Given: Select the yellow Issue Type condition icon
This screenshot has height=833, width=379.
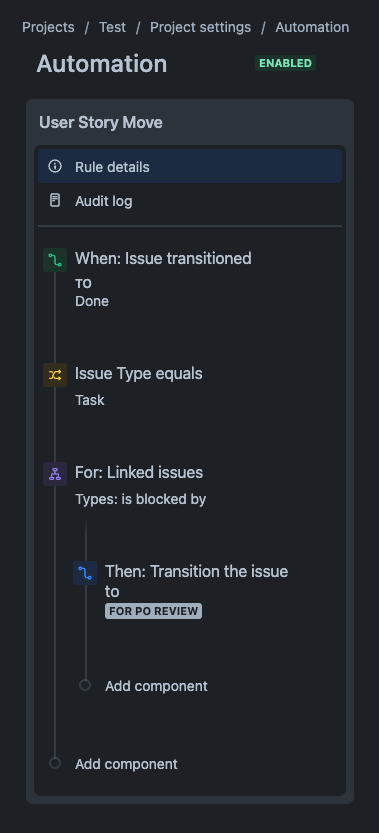Looking at the screenshot, I should tap(55, 375).
